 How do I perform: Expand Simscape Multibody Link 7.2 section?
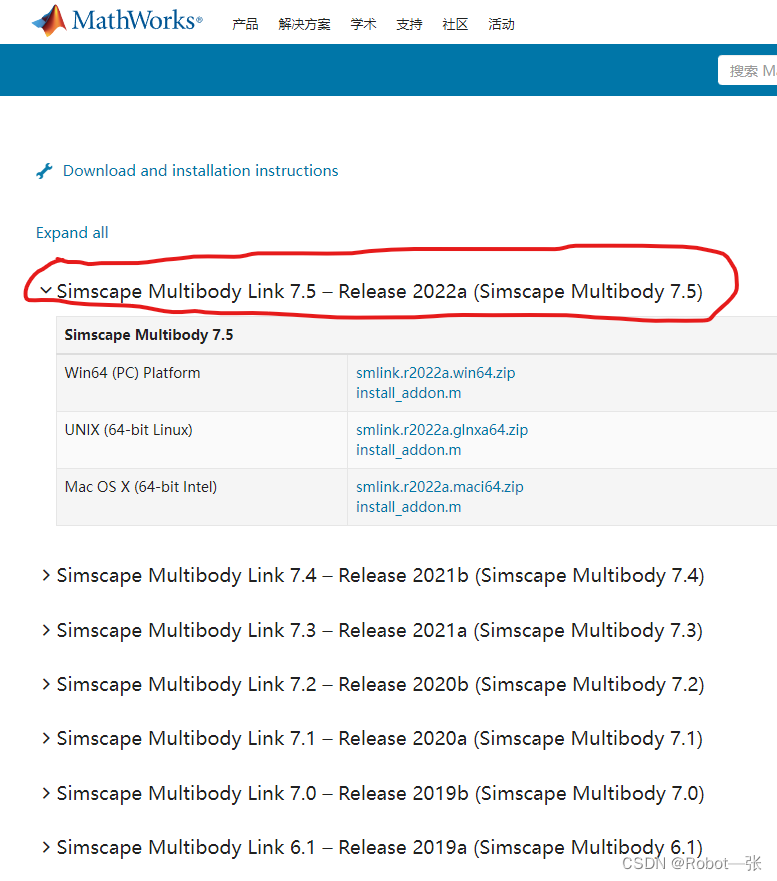point(373,685)
